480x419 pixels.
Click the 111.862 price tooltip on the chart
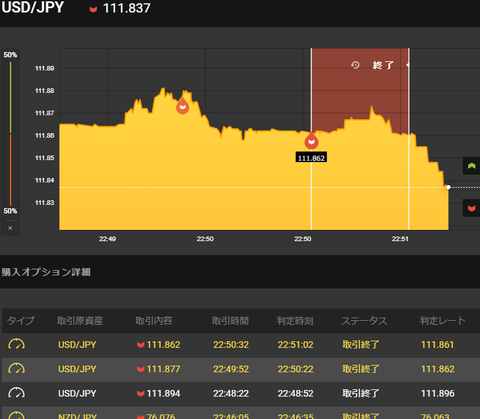coord(311,158)
